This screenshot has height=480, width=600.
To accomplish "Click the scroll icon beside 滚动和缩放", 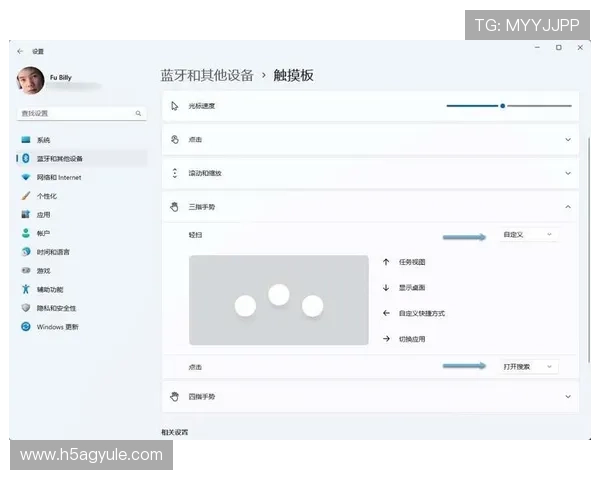I will coord(174,173).
